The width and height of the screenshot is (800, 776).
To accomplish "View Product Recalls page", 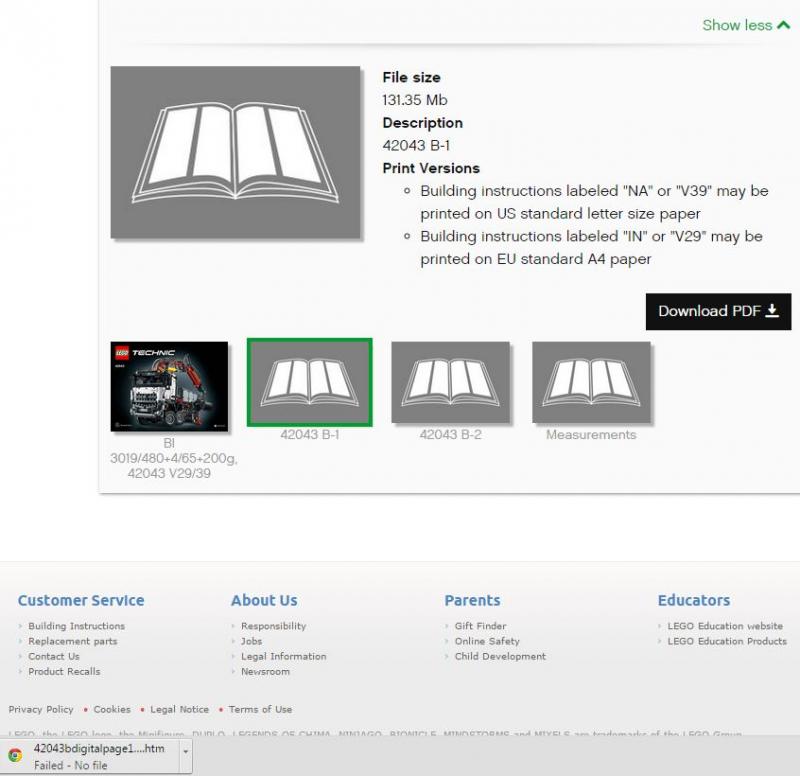I will pyautogui.click(x=64, y=671).
